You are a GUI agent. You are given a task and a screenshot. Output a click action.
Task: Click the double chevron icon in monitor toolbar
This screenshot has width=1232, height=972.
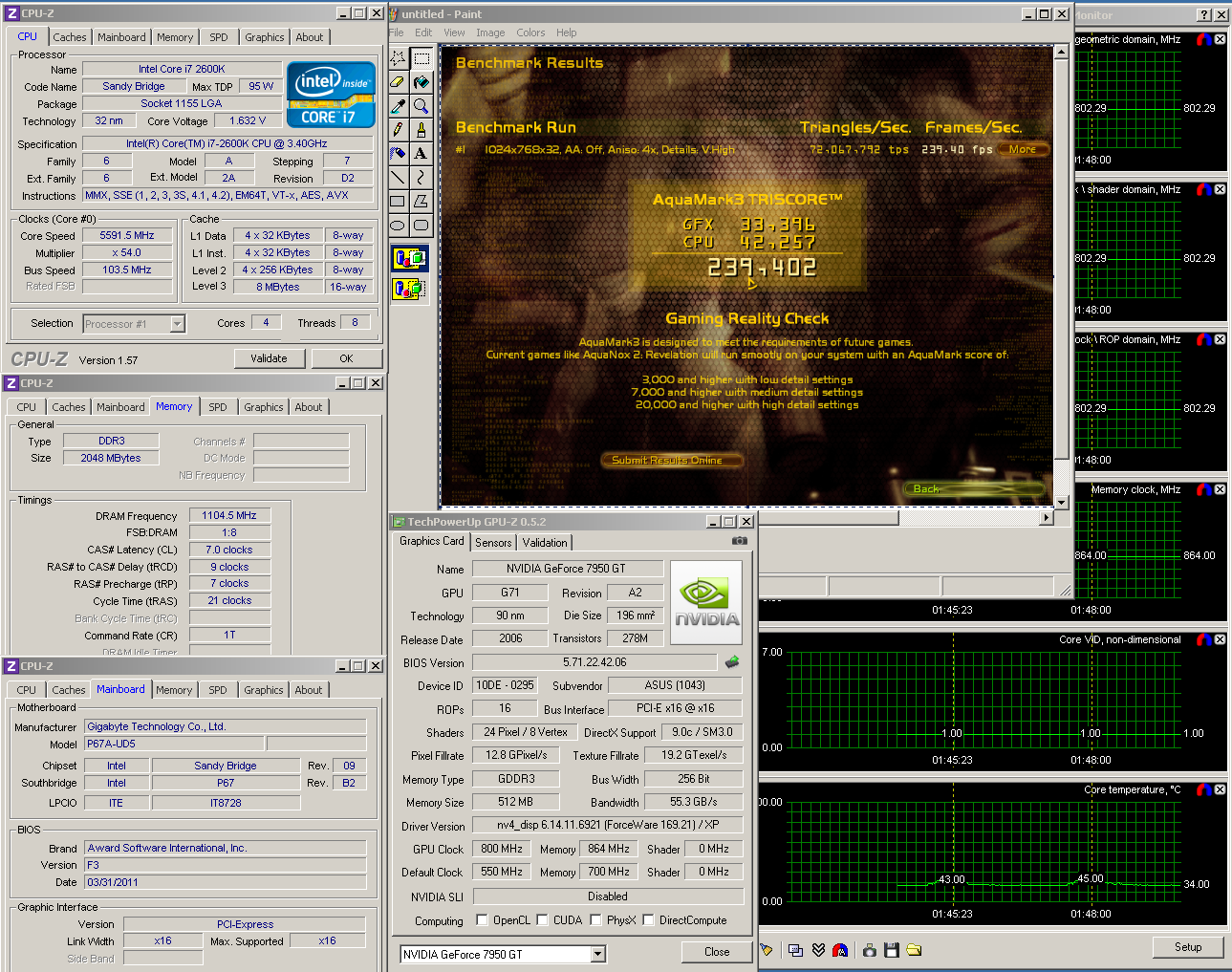818,950
